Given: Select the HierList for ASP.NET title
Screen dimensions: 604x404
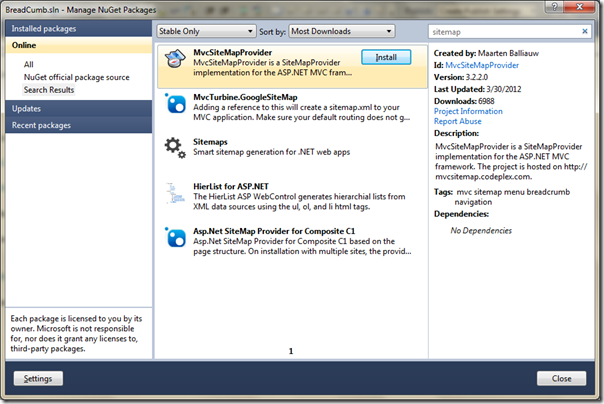Looking at the screenshot, I should coord(231,186).
